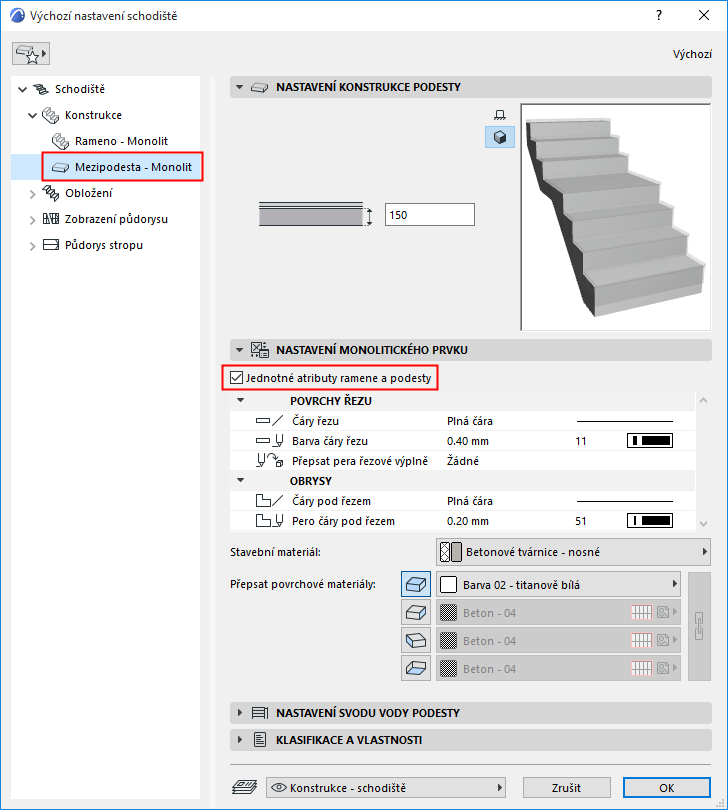Viewport: 728px width, 810px height.
Task: Toggle bottom surface override icon
Action: [x=416, y=668]
